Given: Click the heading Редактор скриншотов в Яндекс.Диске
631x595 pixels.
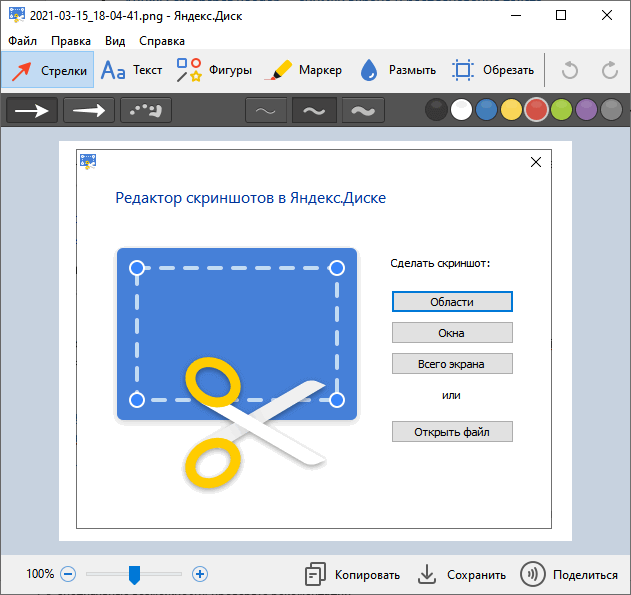Looking at the screenshot, I should pyautogui.click(x=251, y=198).
